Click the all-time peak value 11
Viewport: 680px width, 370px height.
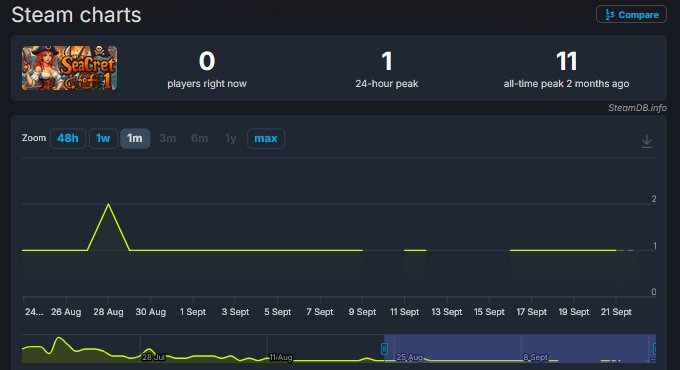click(566, 61)
